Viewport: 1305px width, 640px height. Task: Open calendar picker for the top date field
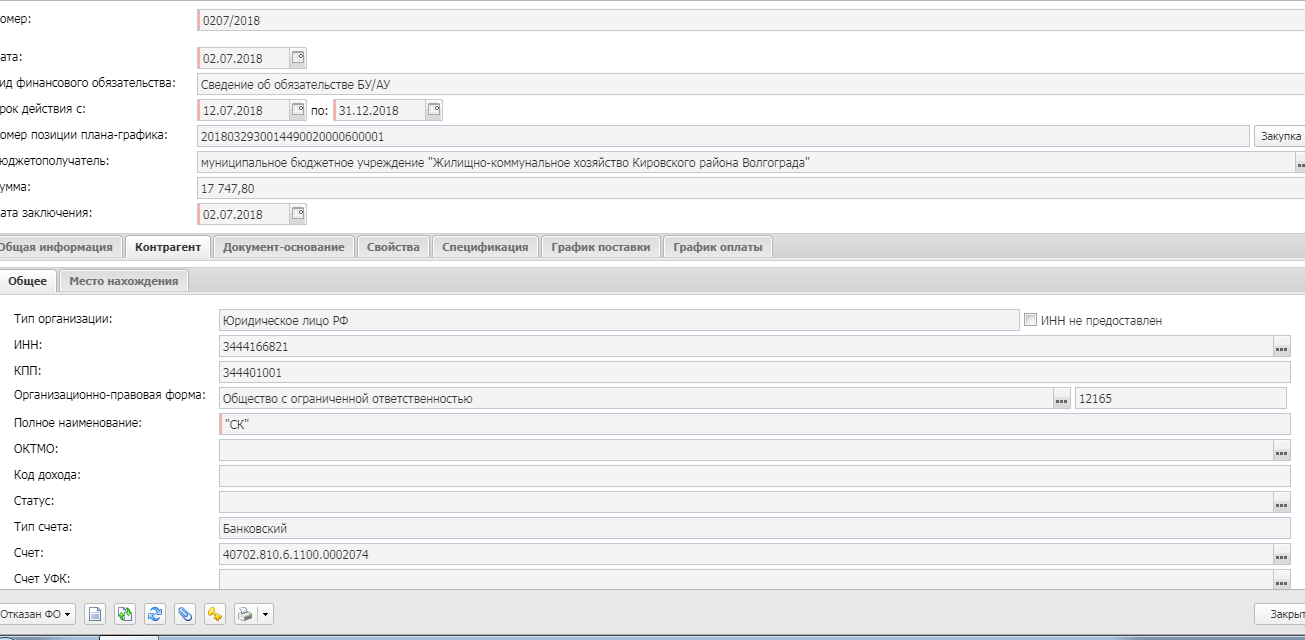[298, 58]
